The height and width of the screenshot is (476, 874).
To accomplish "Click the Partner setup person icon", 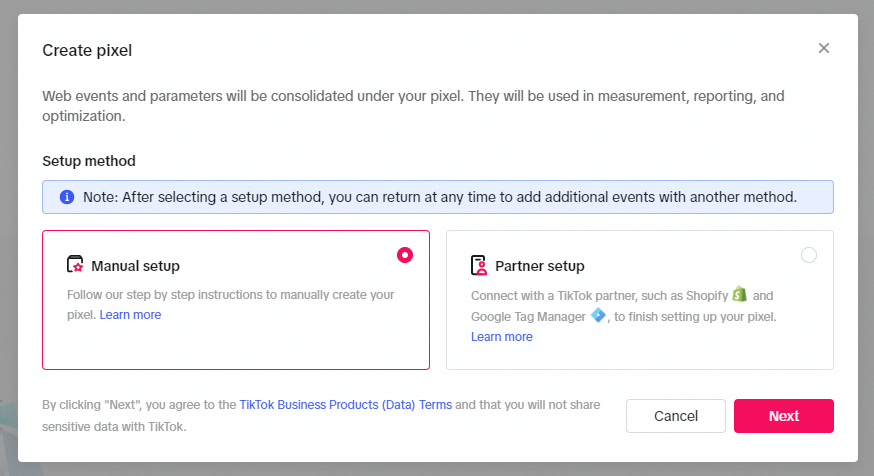I will [478, 265].
